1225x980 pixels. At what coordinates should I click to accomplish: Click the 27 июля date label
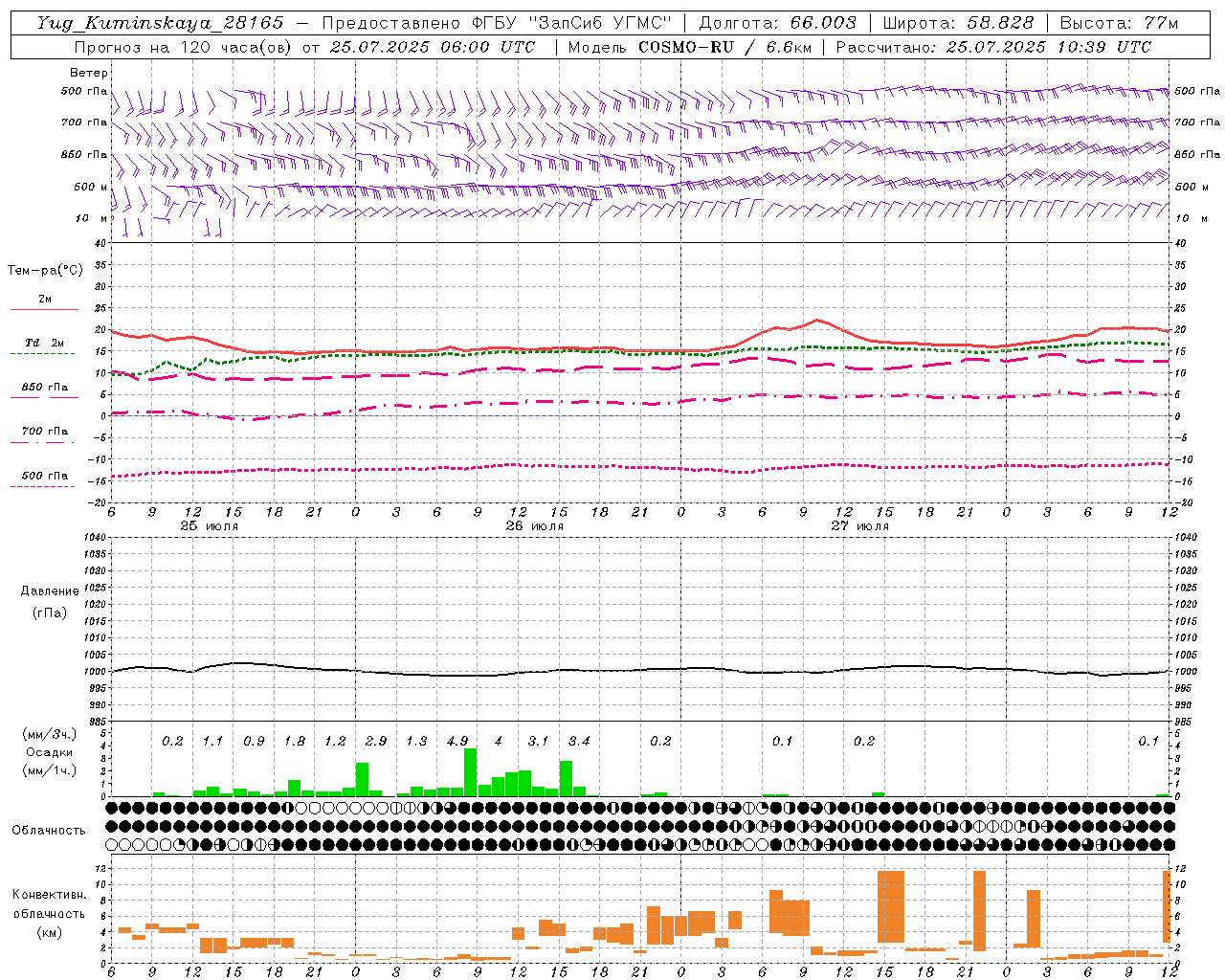[859, 526]
